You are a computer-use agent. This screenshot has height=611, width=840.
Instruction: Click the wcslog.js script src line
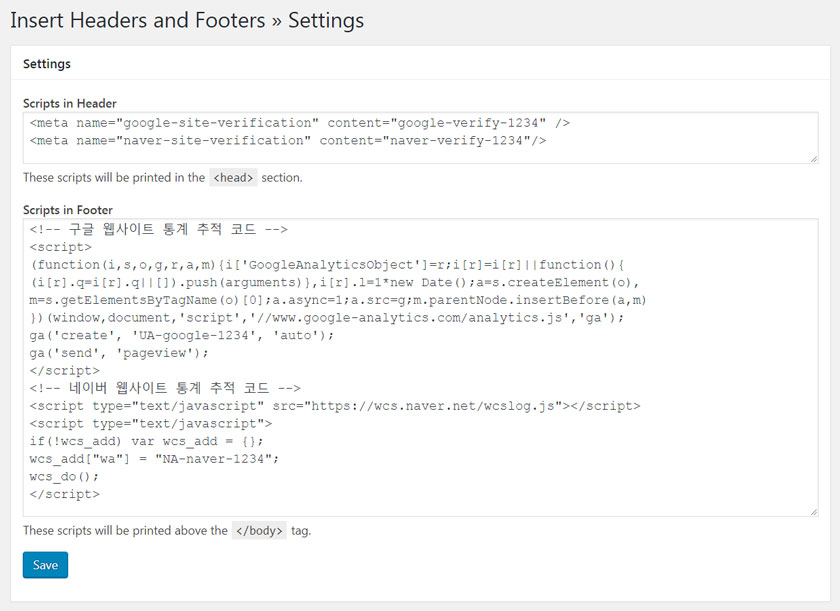tap(335, 406)
